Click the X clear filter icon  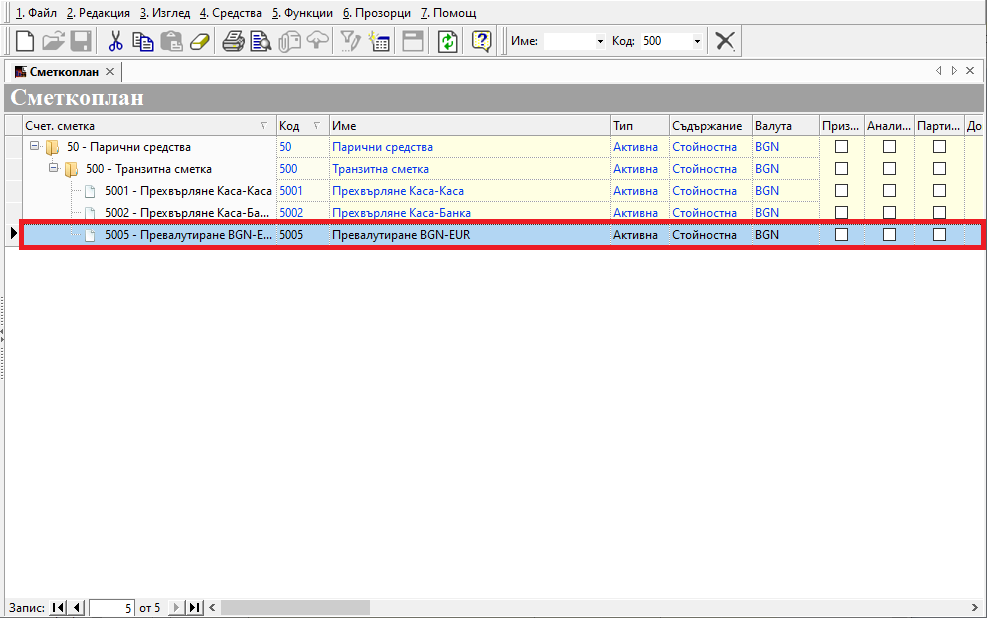point(726,41)
